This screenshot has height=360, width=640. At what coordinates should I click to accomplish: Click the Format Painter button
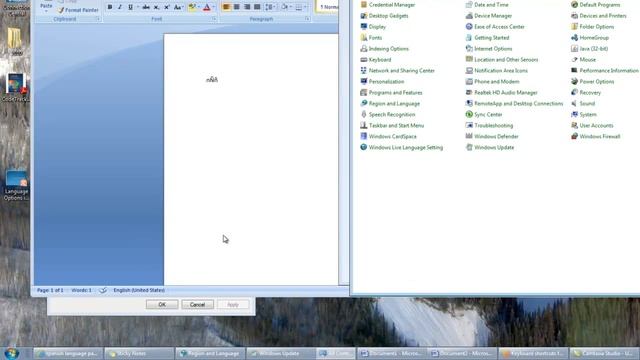click(78, 10)
